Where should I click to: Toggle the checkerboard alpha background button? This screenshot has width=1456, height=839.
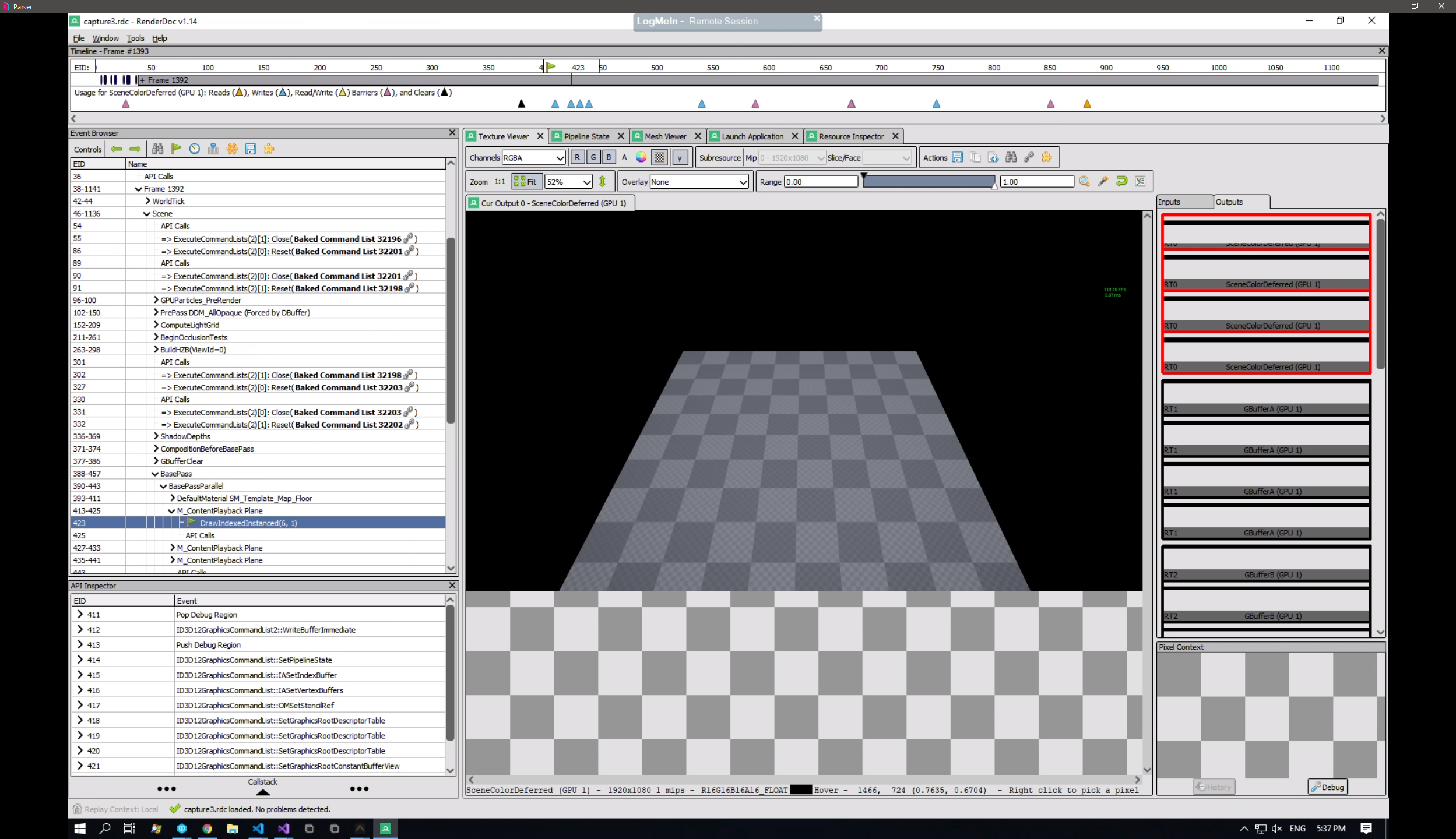659,157
